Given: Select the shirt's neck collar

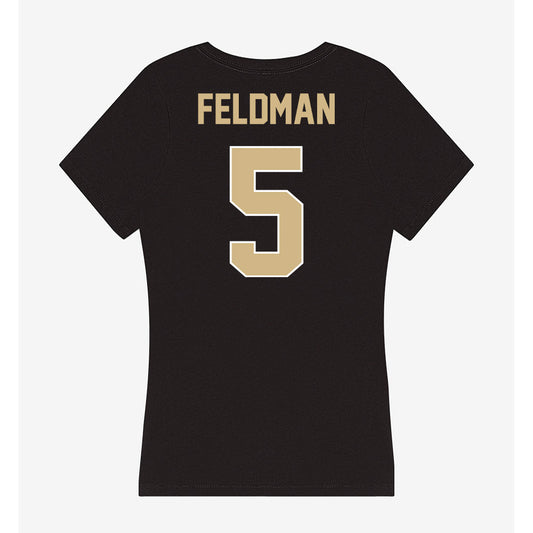Looking at the screenshot, I should (x=266, y=56).
